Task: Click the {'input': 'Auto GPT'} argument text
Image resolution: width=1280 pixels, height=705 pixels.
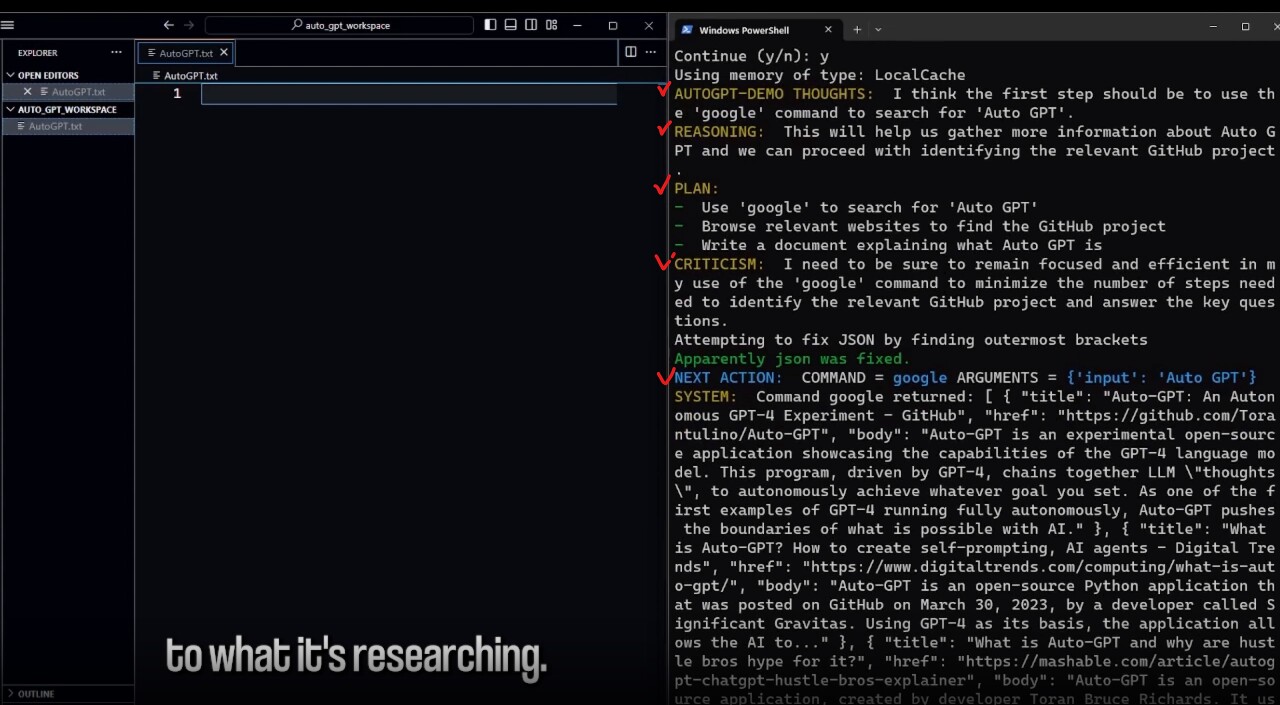Action: pos(1161,378)
